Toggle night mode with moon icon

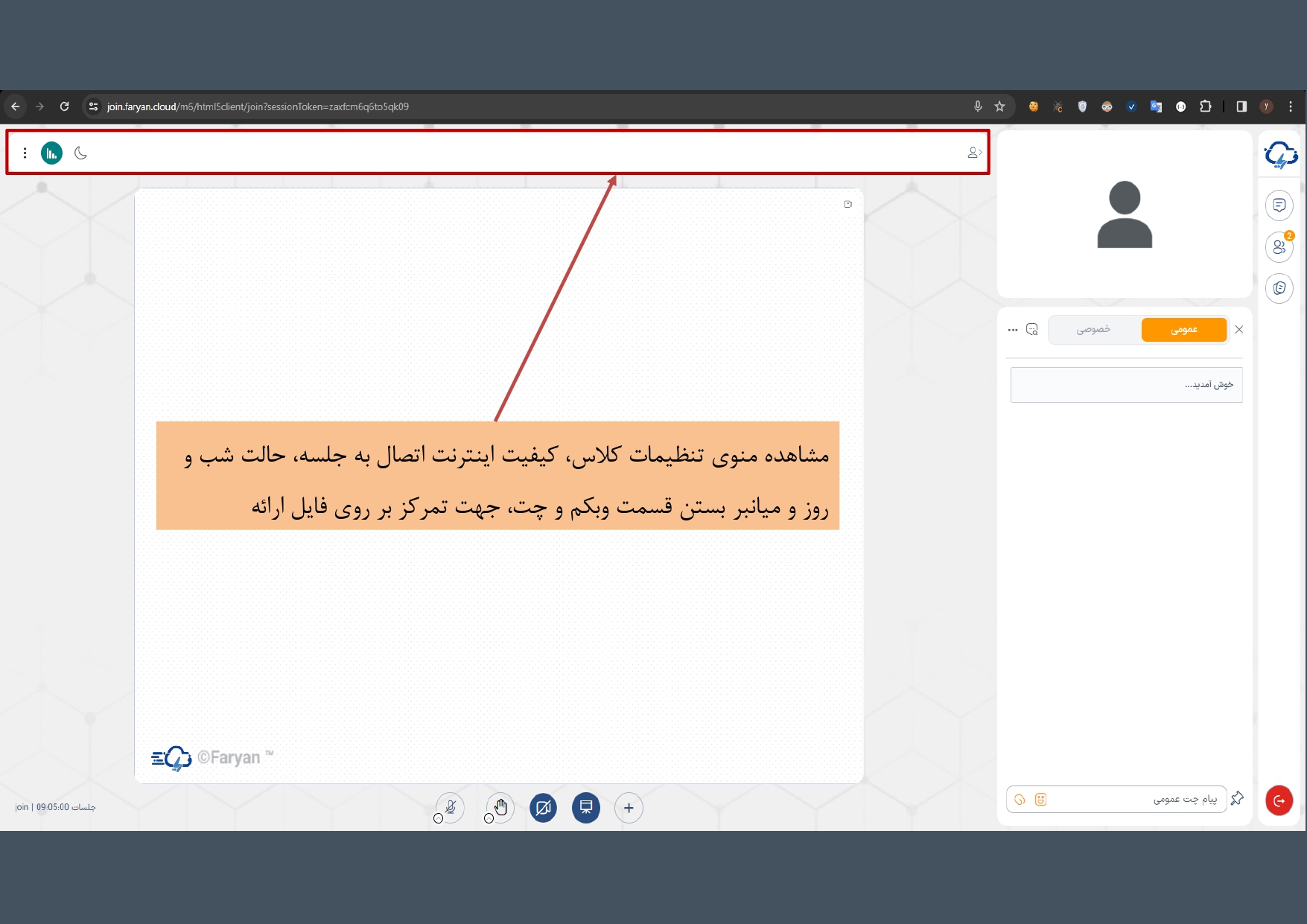[x=81, y=153]
